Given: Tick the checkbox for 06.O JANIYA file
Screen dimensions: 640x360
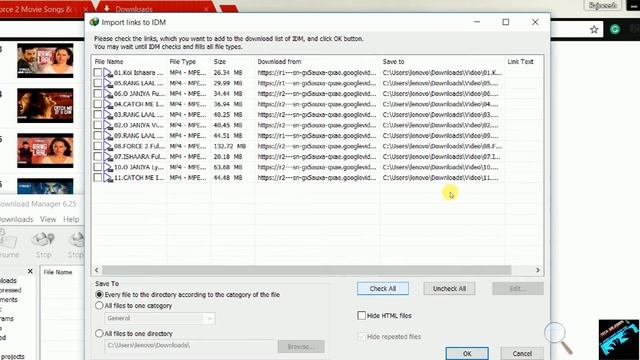Looking at the screenshot, I should pyautogui.click(x=98, y=94).
